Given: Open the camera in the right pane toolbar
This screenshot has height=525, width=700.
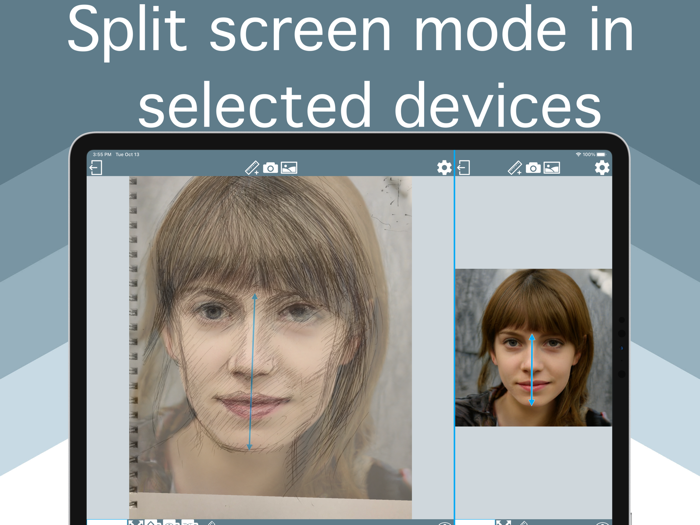Looking at the screenshot, I should pyautogui.click(x=533, y=168).
